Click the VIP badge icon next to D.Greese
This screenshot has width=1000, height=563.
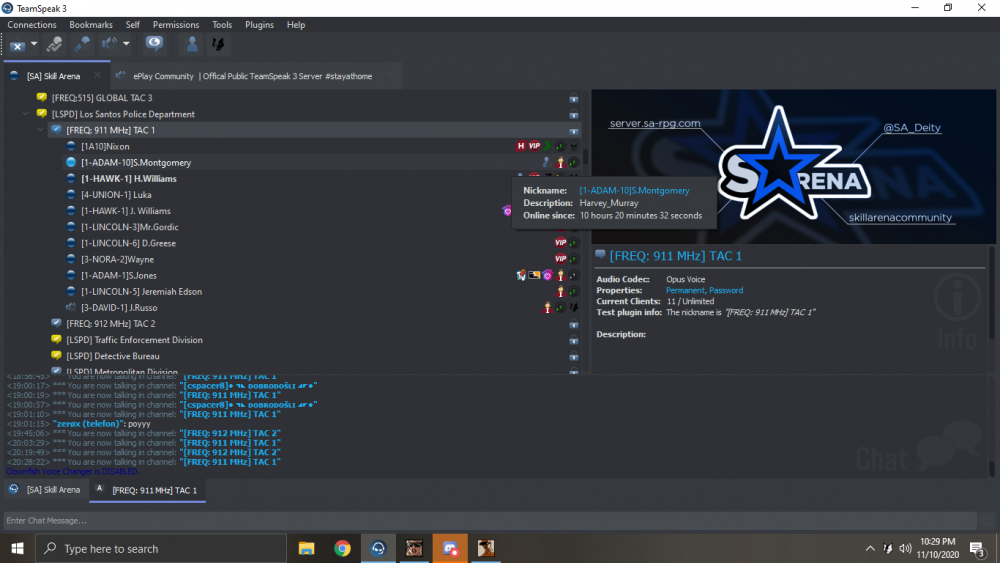[561, 243]
